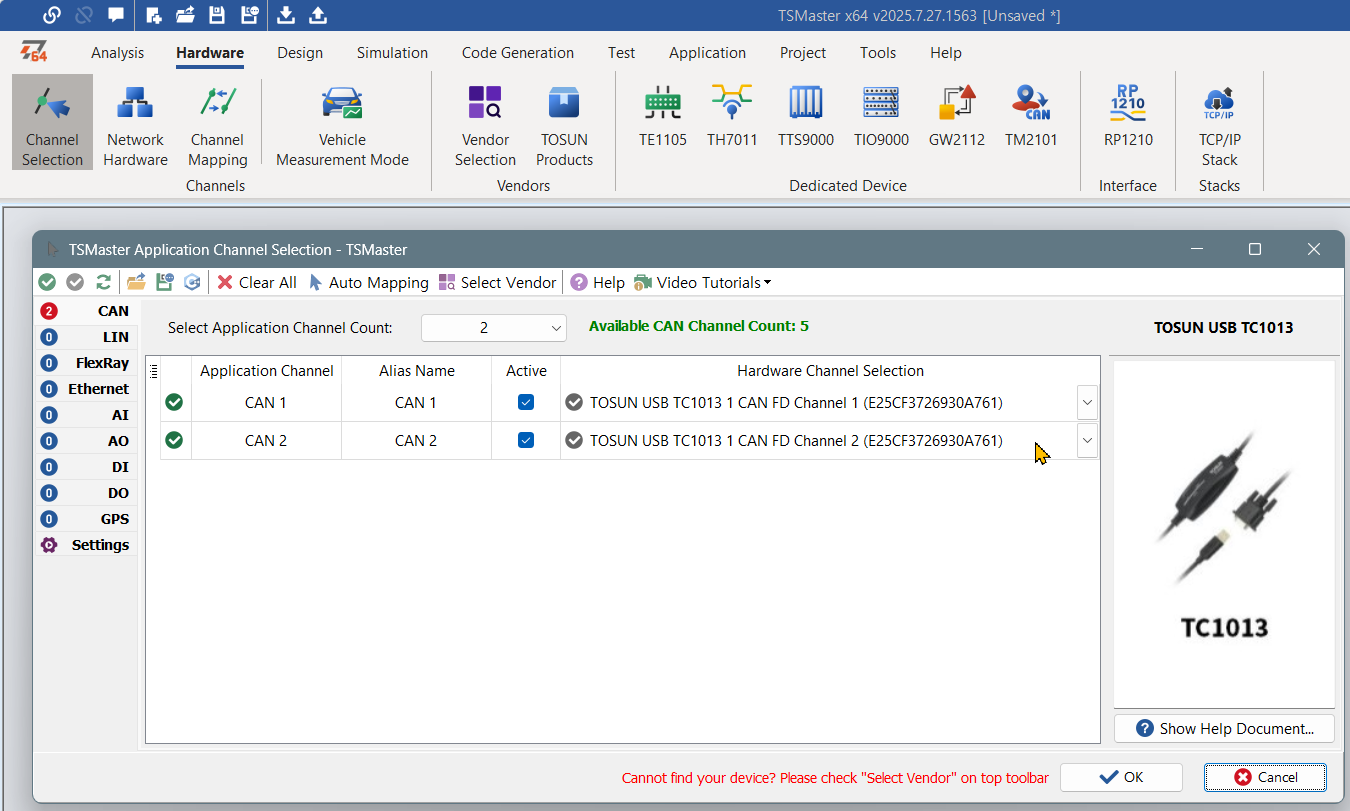The width and height of the screenshot is (1350, 811).
Task: Select the Ethernet category
Action: [86, 389]
